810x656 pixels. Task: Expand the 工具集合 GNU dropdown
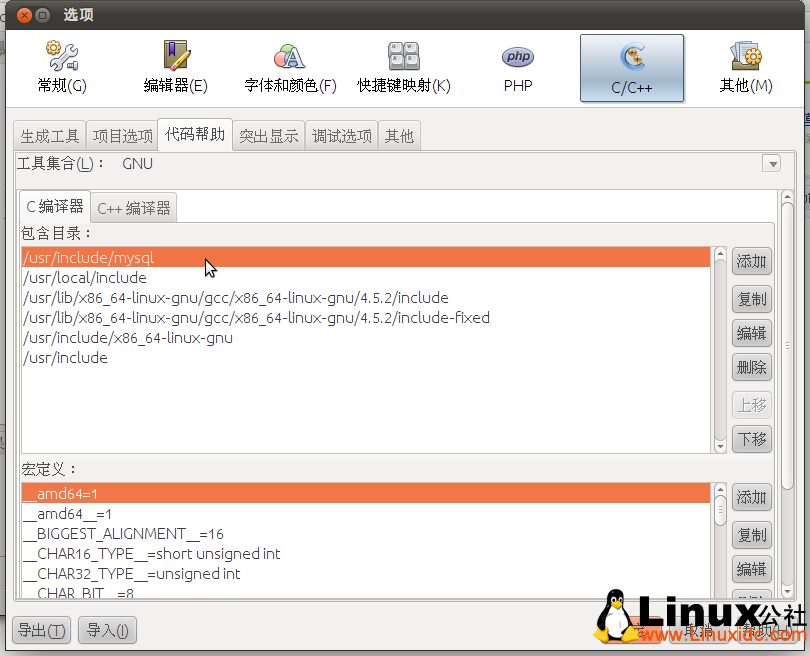770,163
